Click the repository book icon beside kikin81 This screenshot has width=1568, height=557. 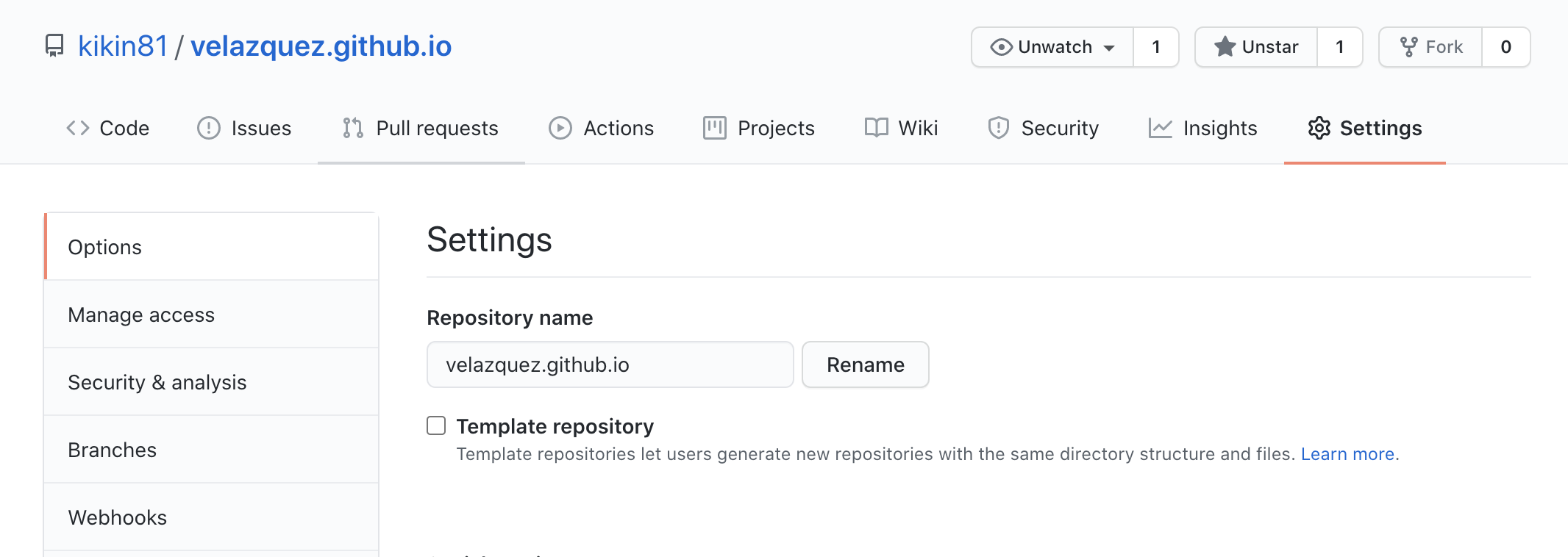54,46
